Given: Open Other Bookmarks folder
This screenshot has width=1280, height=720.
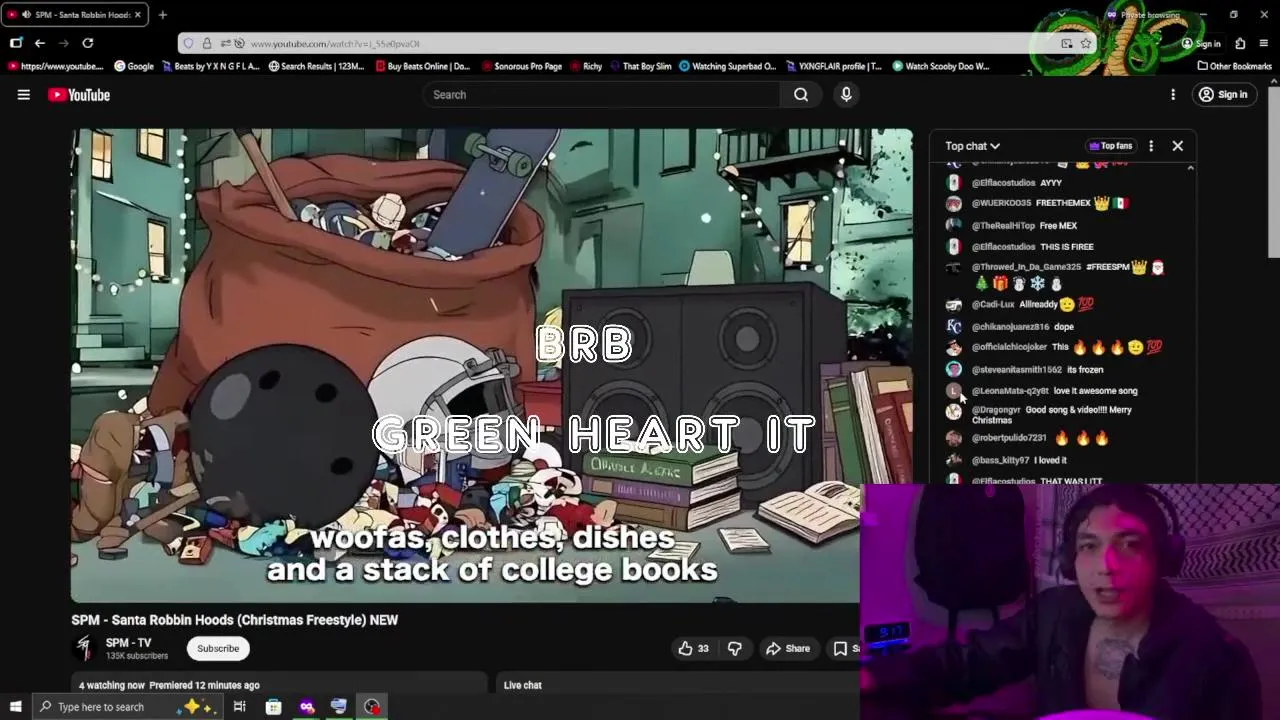Looking at the screenshot, I should [1235, 66].
